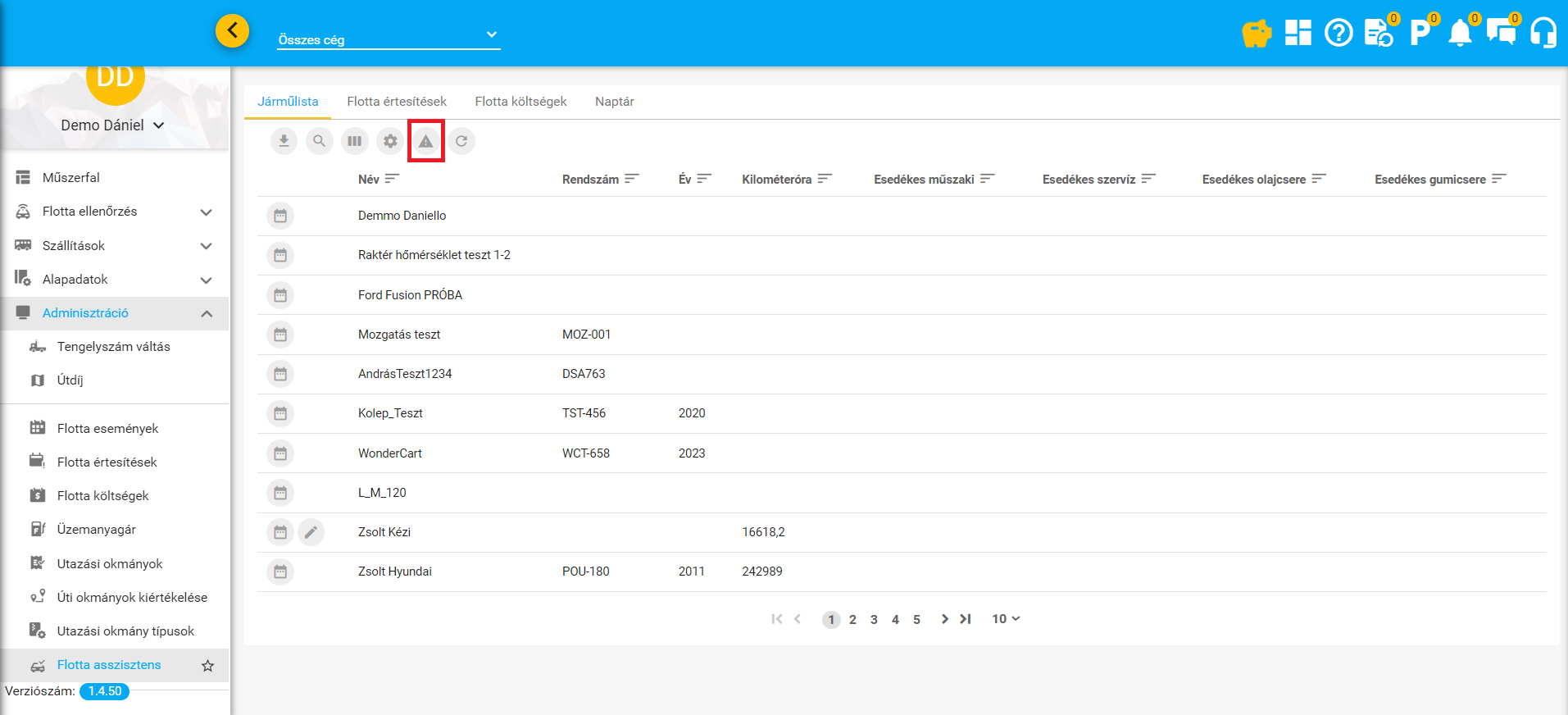Click the notification bell icon

coord(1460,34)
